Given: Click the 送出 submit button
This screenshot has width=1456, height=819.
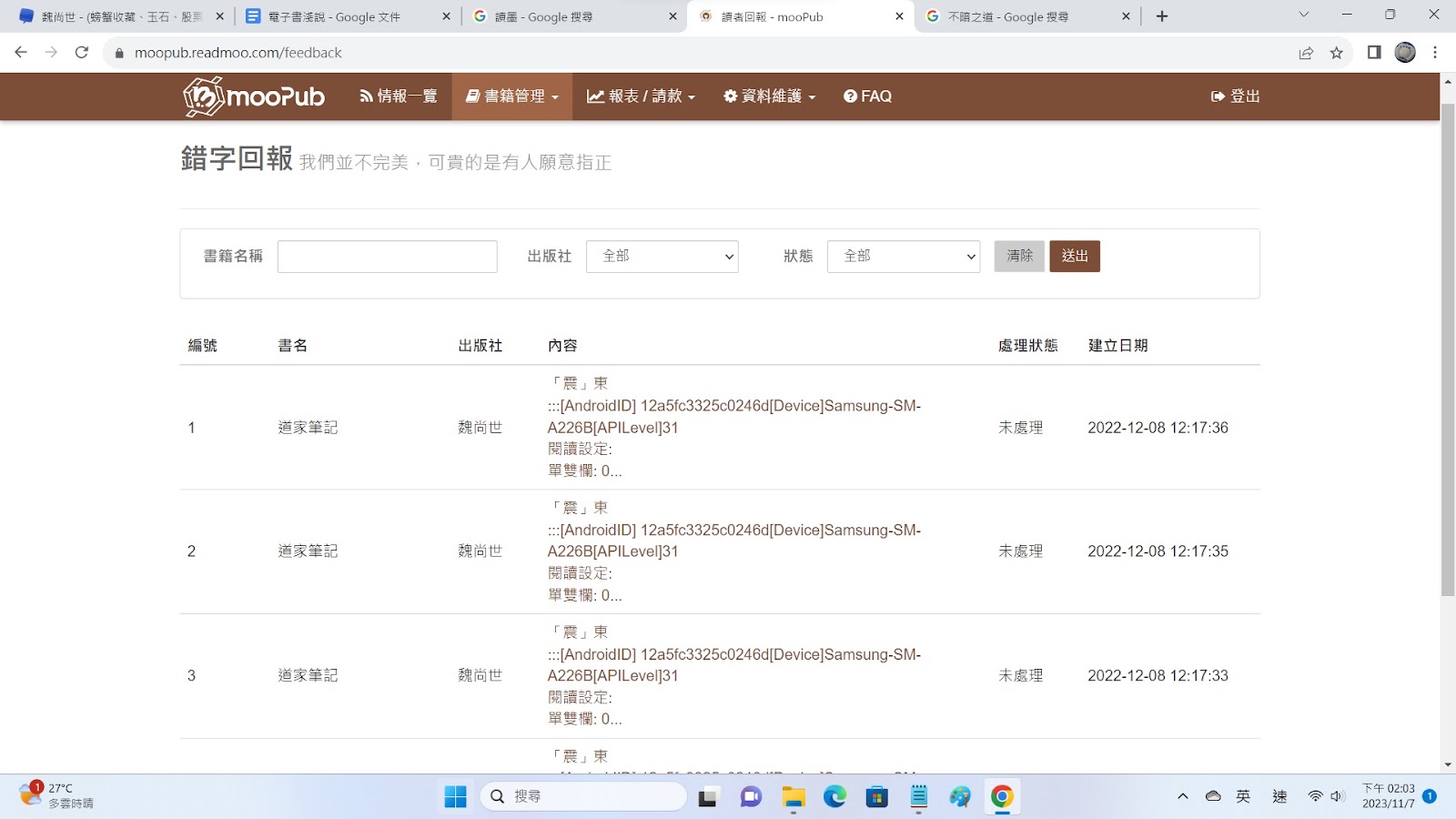Looking at the screenshot, I should coord(1075,257).
